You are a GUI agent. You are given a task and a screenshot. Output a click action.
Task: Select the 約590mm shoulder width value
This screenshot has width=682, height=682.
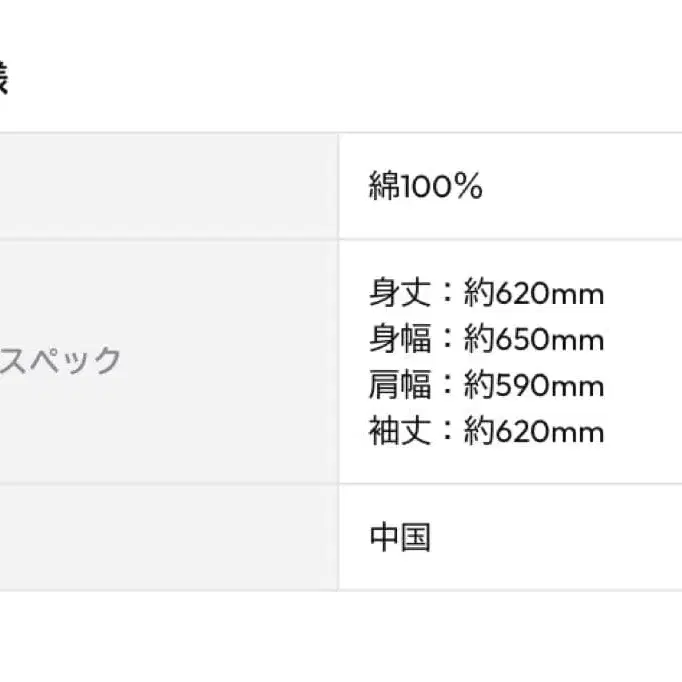(534, 386)
